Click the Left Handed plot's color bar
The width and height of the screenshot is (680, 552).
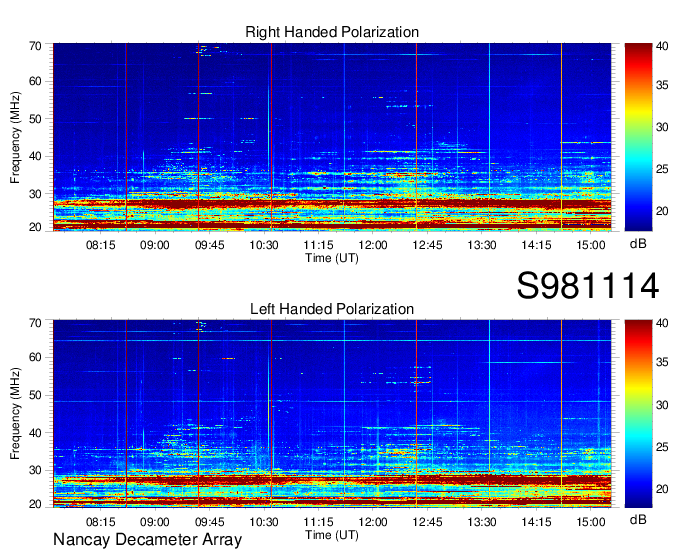(x=638, y=413)
